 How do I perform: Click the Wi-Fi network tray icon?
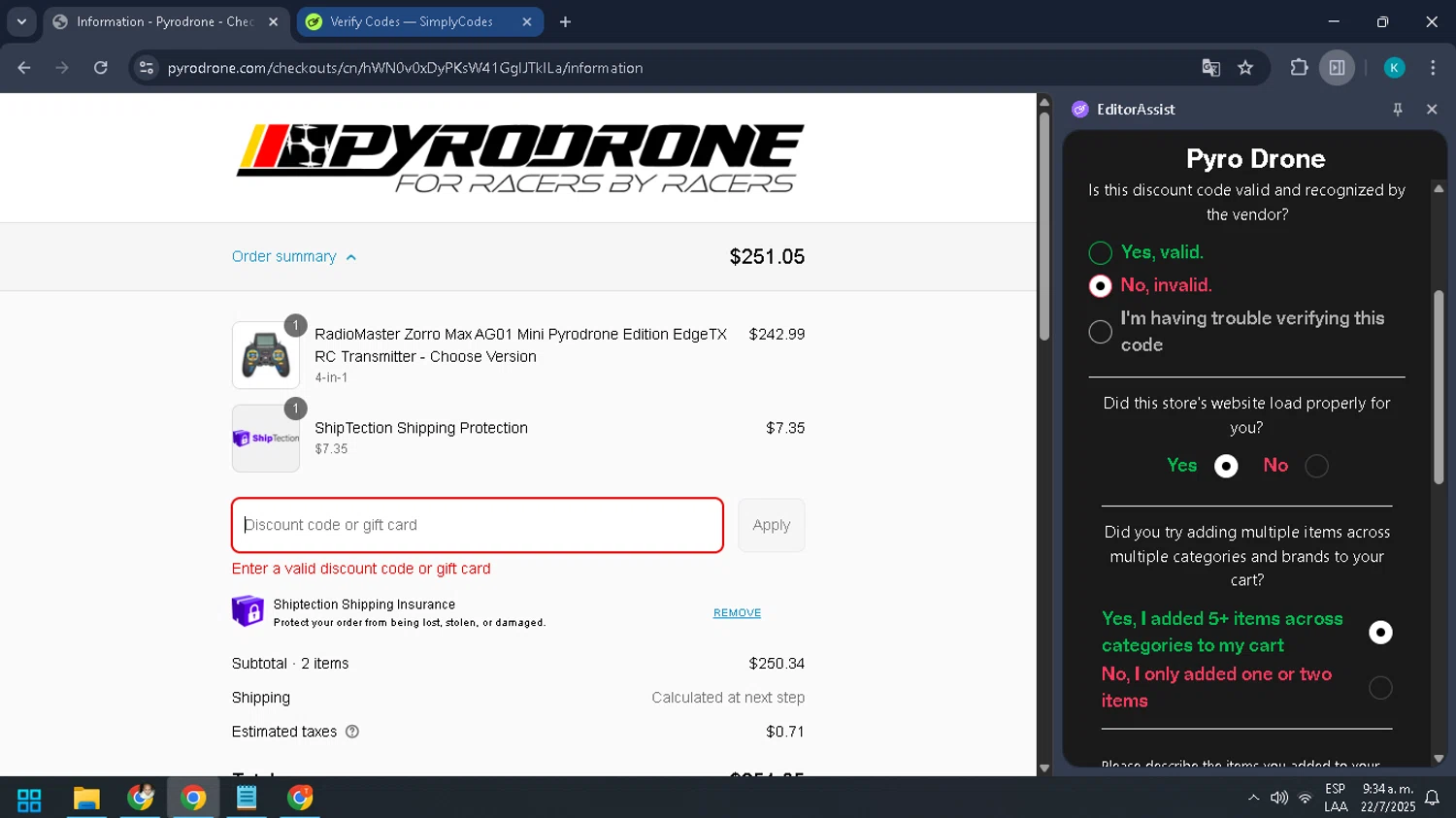1306,798
